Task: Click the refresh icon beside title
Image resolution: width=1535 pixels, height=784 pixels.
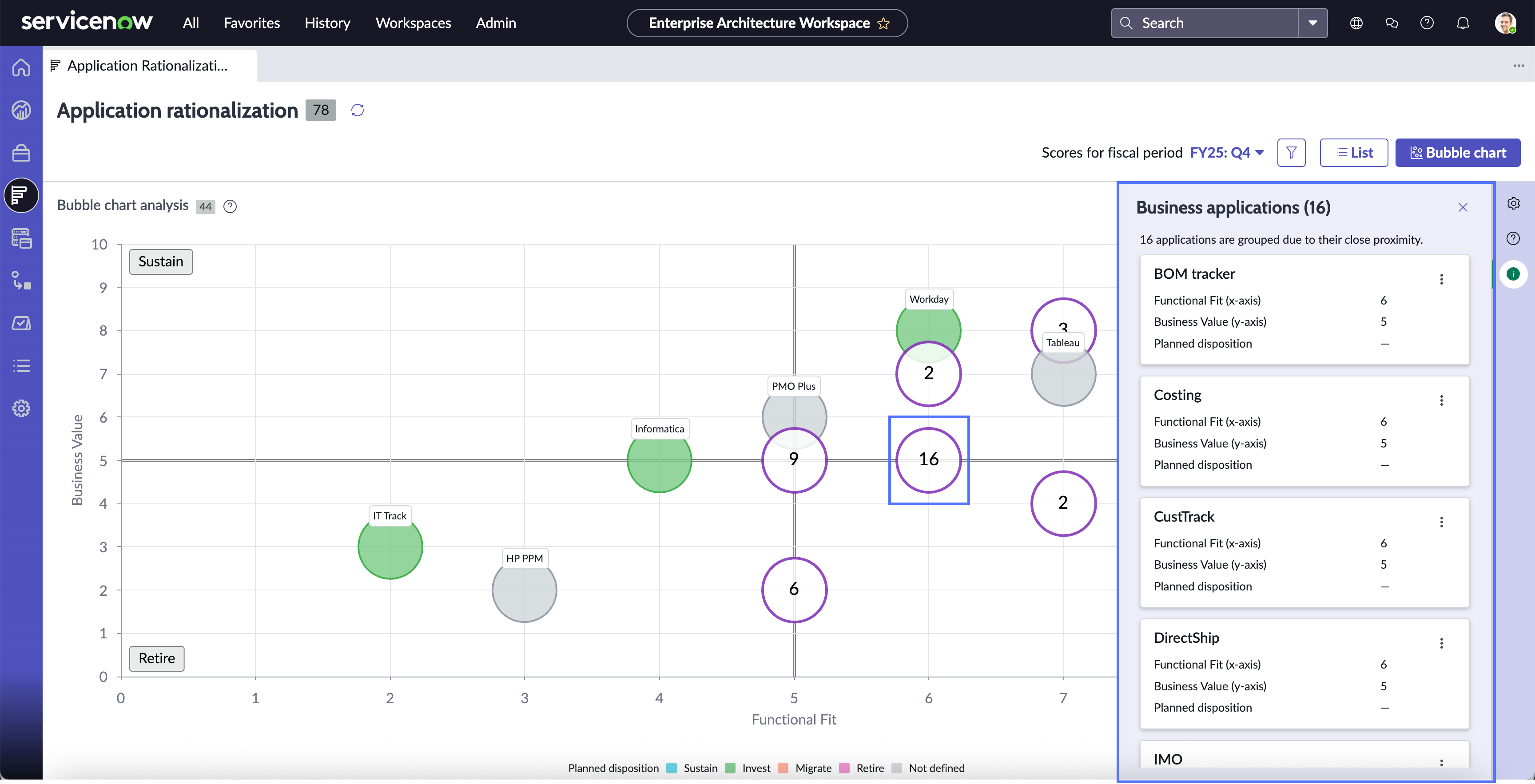Action: (358, 110)
